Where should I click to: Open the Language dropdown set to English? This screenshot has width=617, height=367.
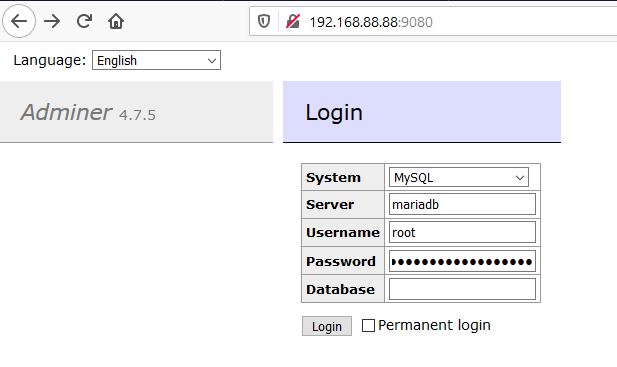[x=156, y=60]
